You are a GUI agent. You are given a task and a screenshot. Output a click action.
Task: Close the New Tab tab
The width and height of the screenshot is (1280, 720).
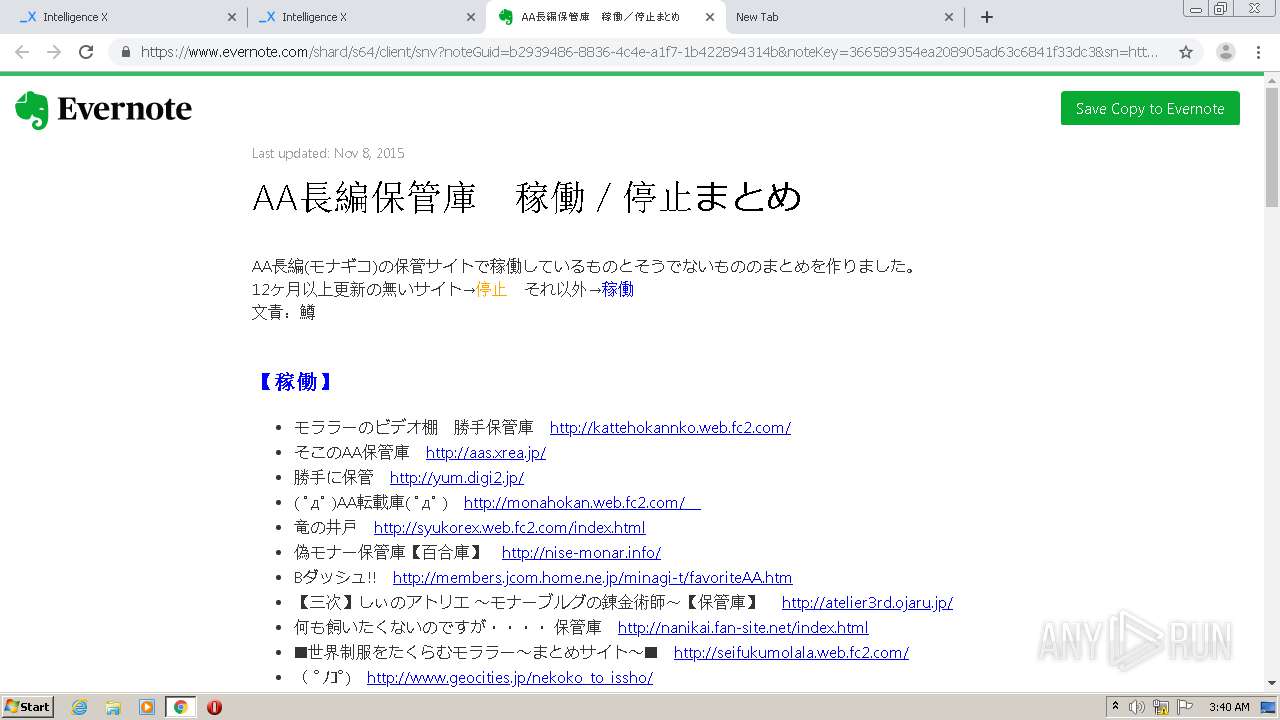pyautogui.click(x=949, y=17)
